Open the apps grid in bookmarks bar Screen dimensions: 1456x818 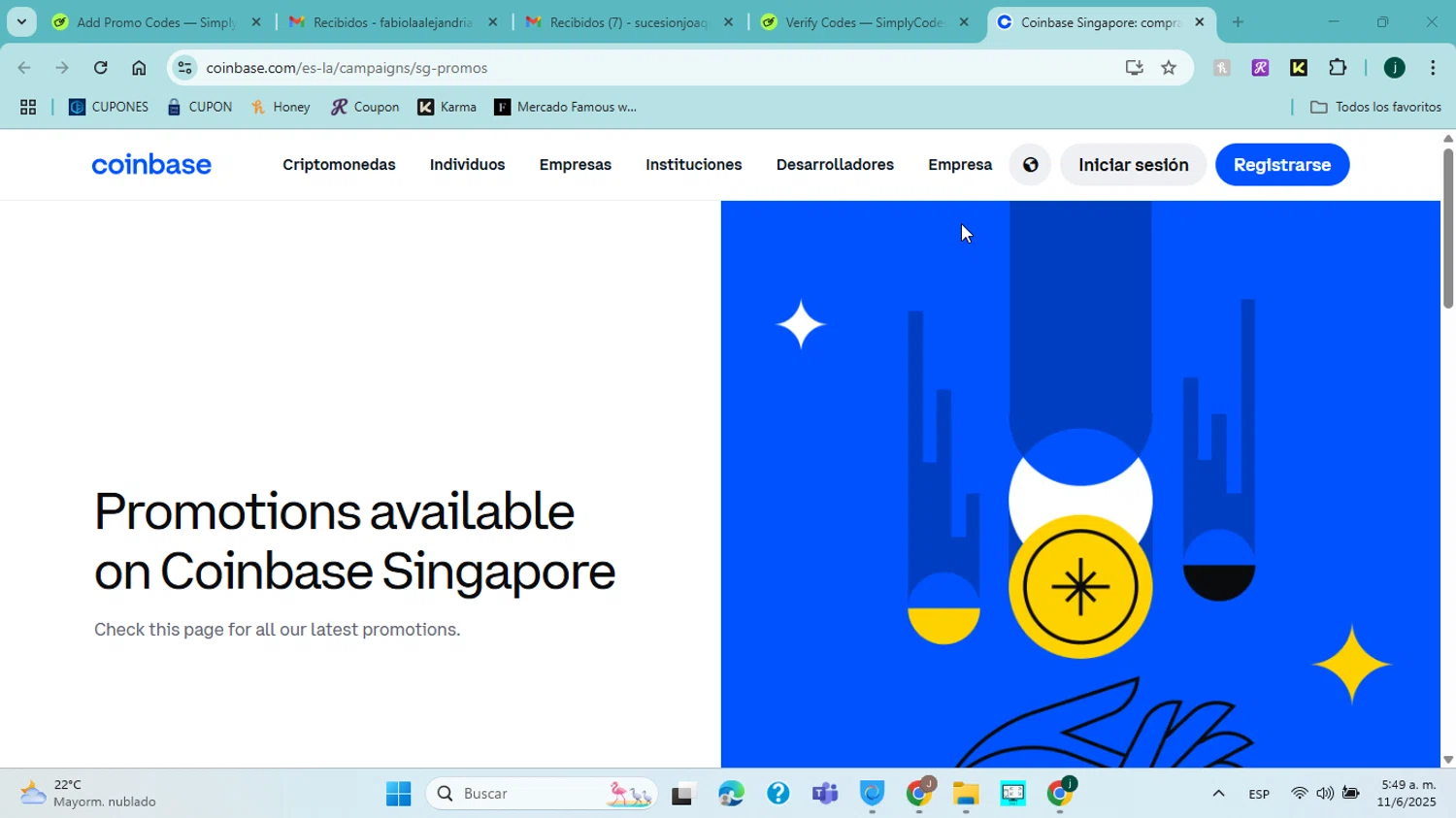tap(28, 108)
